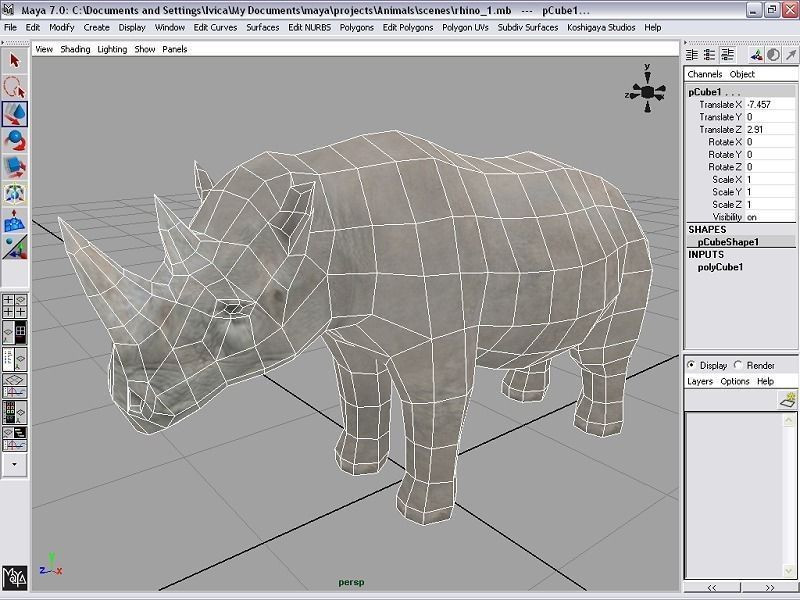Click the first channel box display icon
This screenshot has width=800, height=600.
[x=692, y=55]
